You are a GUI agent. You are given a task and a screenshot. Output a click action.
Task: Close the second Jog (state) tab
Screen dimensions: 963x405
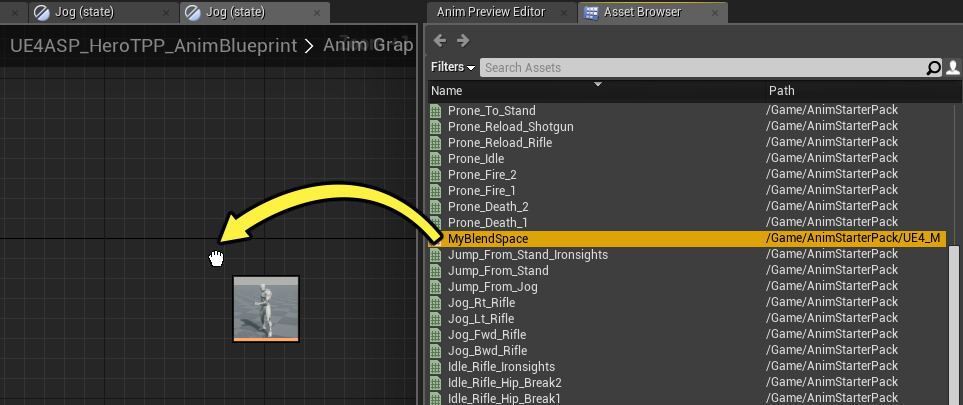tap(318, 13)
